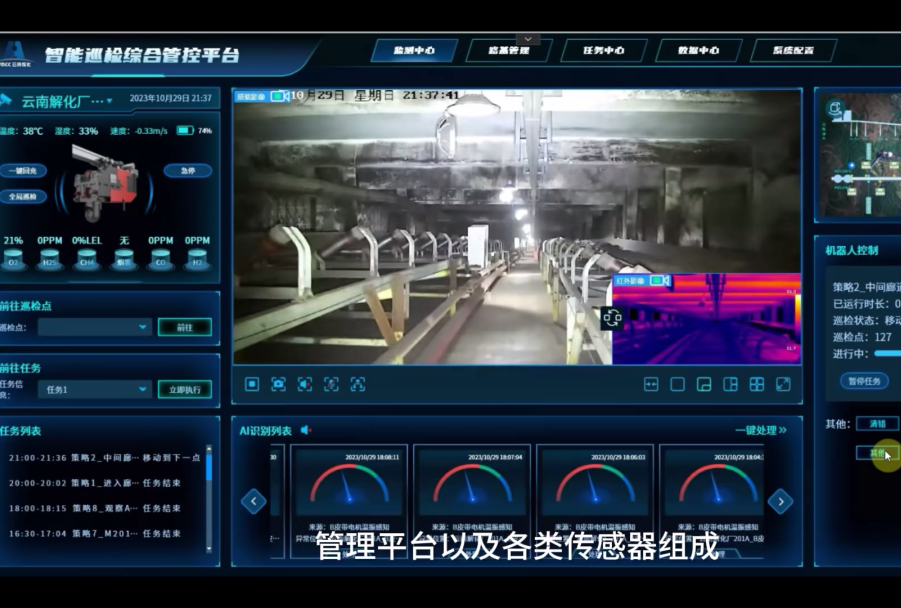
Task: Click the swap-view icon beside infrared window
Action: pos(612,318)
